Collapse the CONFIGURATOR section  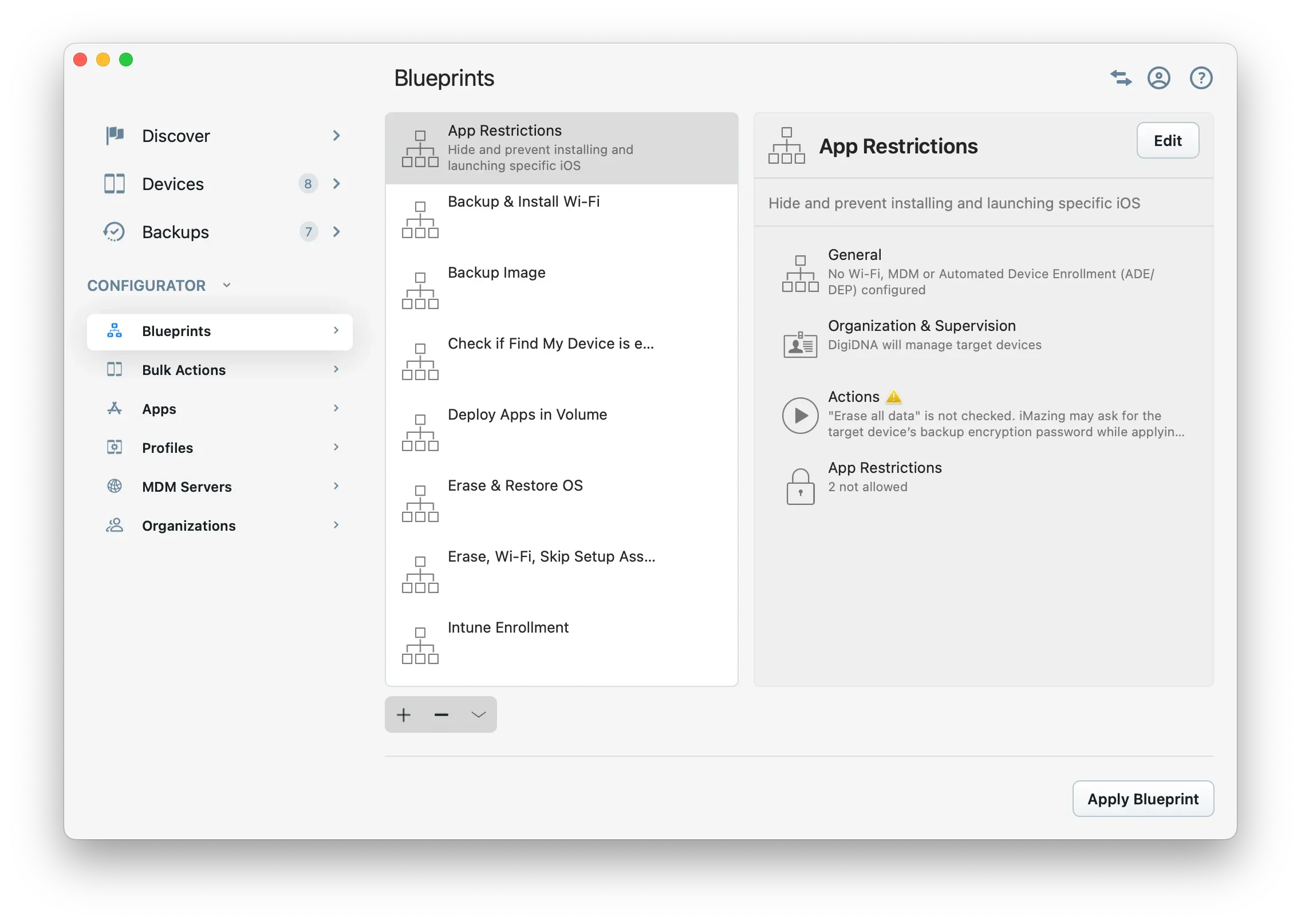pyautogui.click(x=227, y=285)
